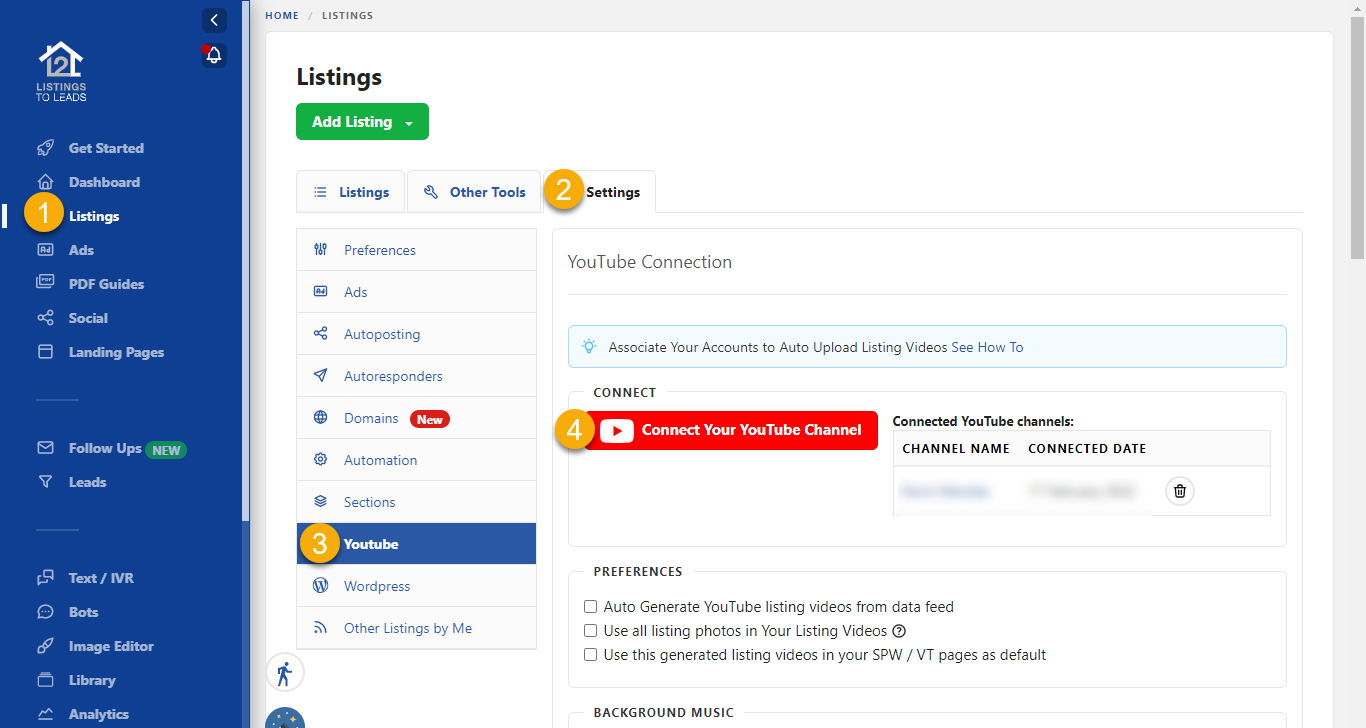The image size is (1366, 728).
Task: Click the Dashboard home icon
Action: tap(45, 182)
